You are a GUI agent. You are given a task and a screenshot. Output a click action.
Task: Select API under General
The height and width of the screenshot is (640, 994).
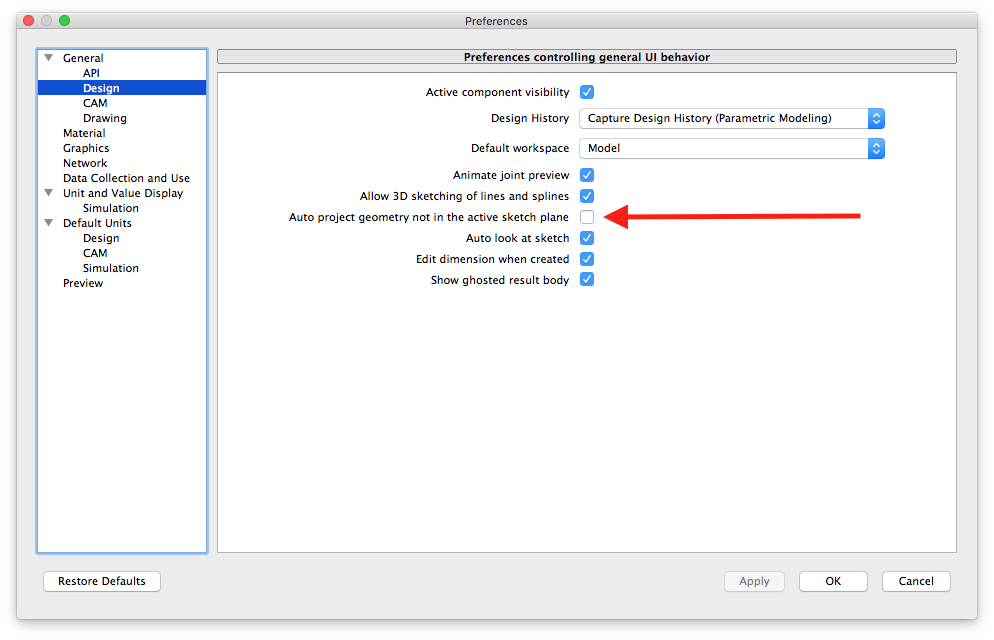point(91,73)
